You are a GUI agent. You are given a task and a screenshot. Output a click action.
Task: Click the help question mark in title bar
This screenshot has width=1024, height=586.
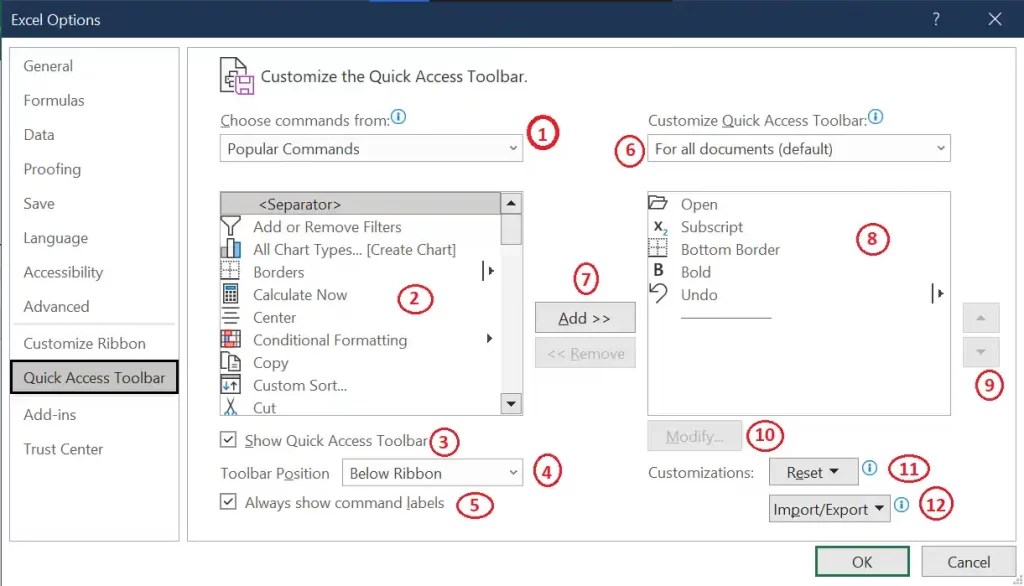936,19
